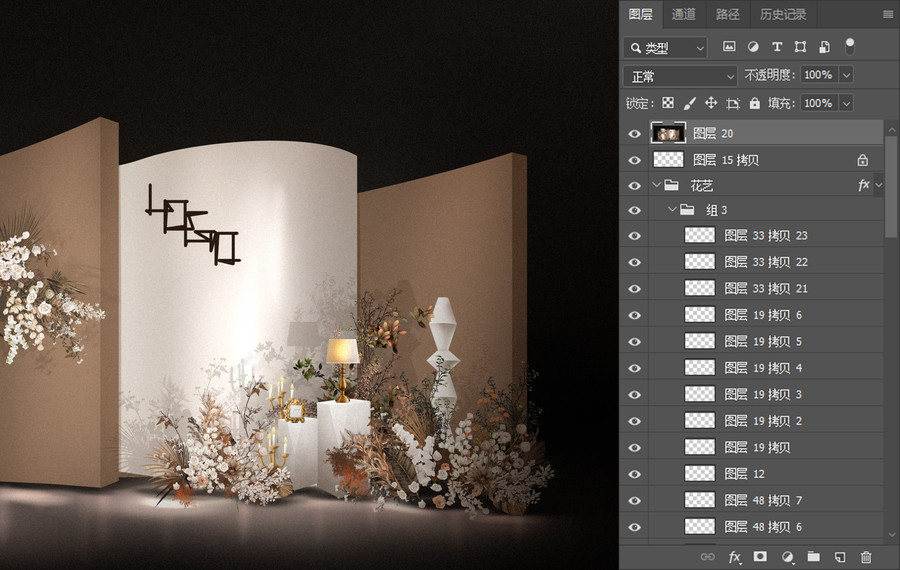Click the folder icon of 组 3
This screenshot has width=900, height=570.
coord(687,210)
